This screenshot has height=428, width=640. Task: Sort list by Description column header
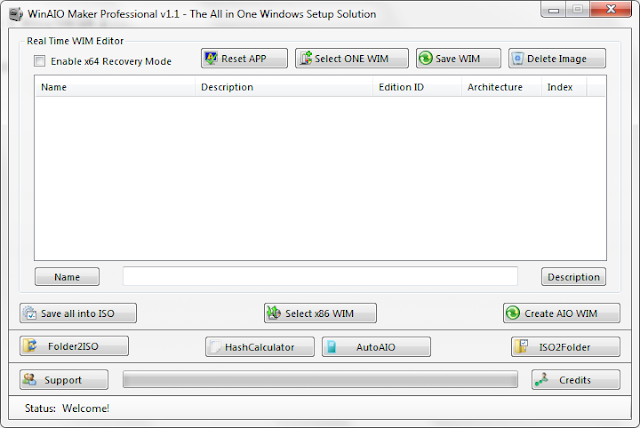[284, 87]
